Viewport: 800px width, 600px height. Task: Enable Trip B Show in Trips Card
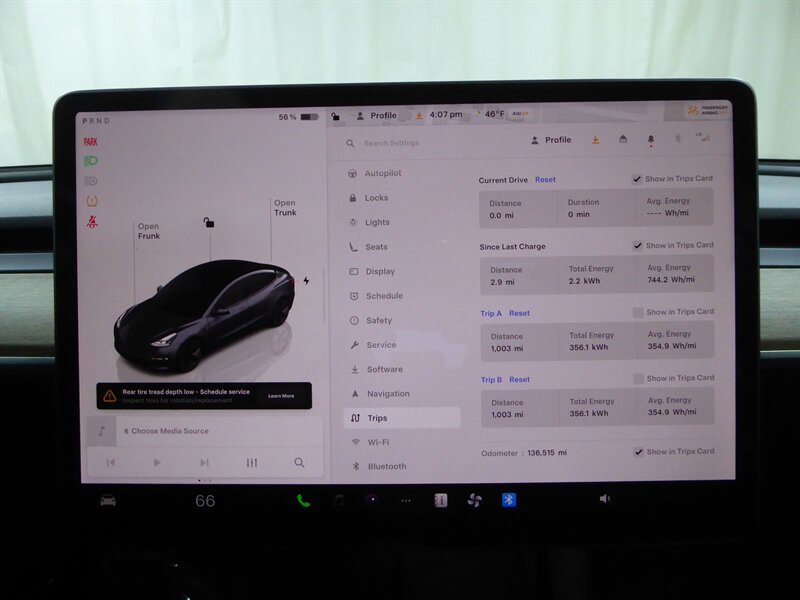point(638,379)
